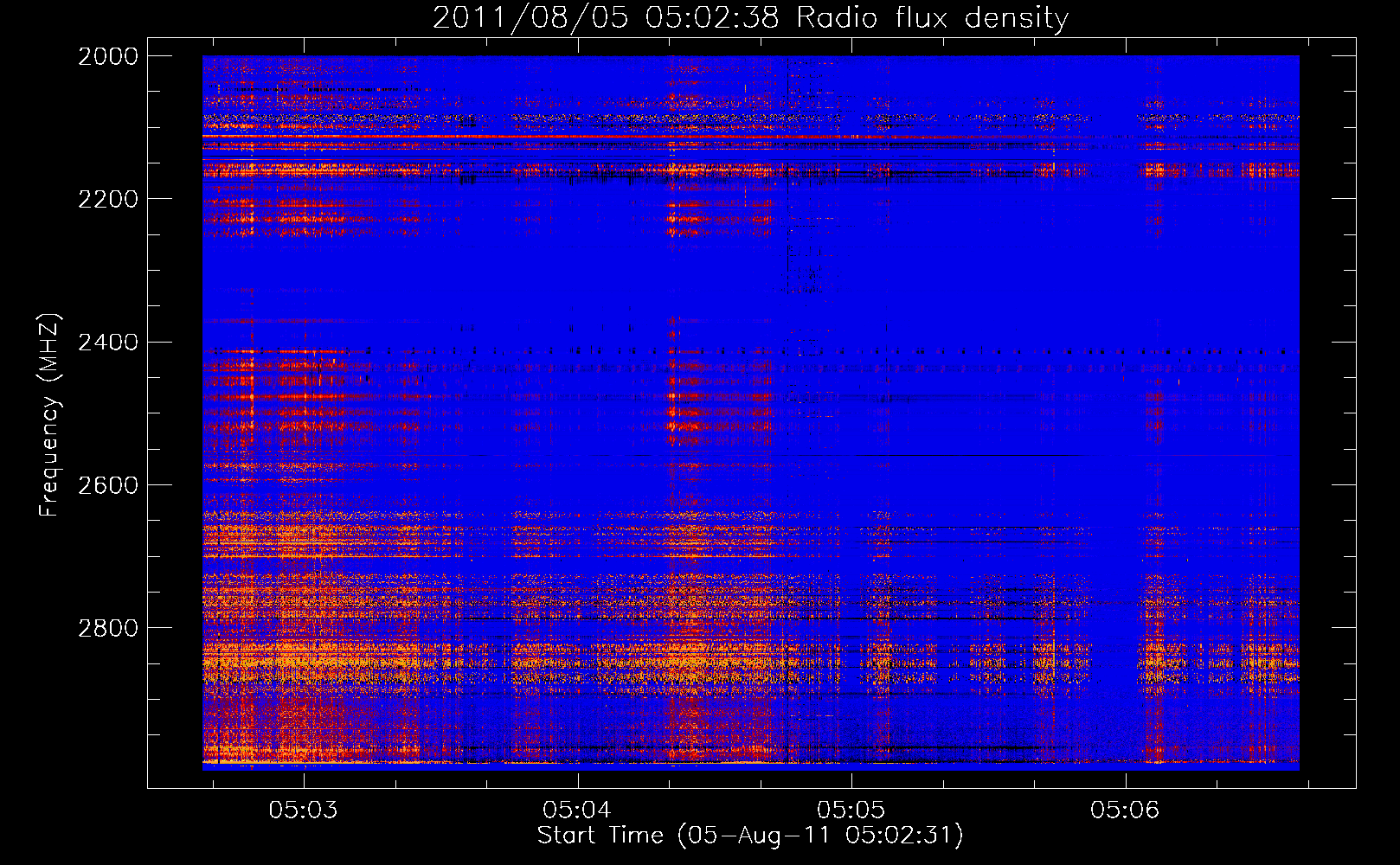Click the 05:03 time tick label
The image size is (1400, 865).
[x=303, y=811]
